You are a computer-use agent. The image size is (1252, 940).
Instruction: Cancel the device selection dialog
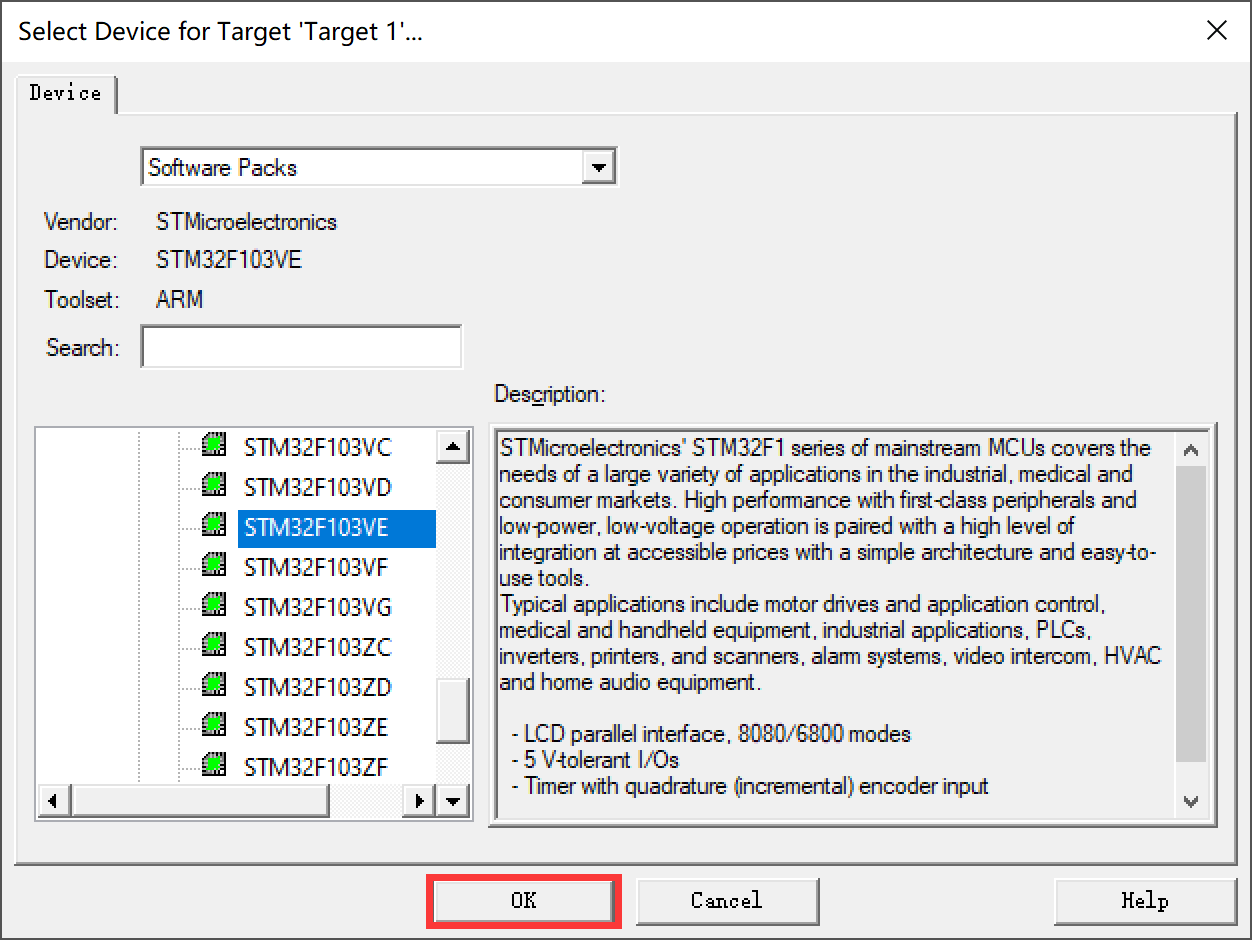click(727, 900)
